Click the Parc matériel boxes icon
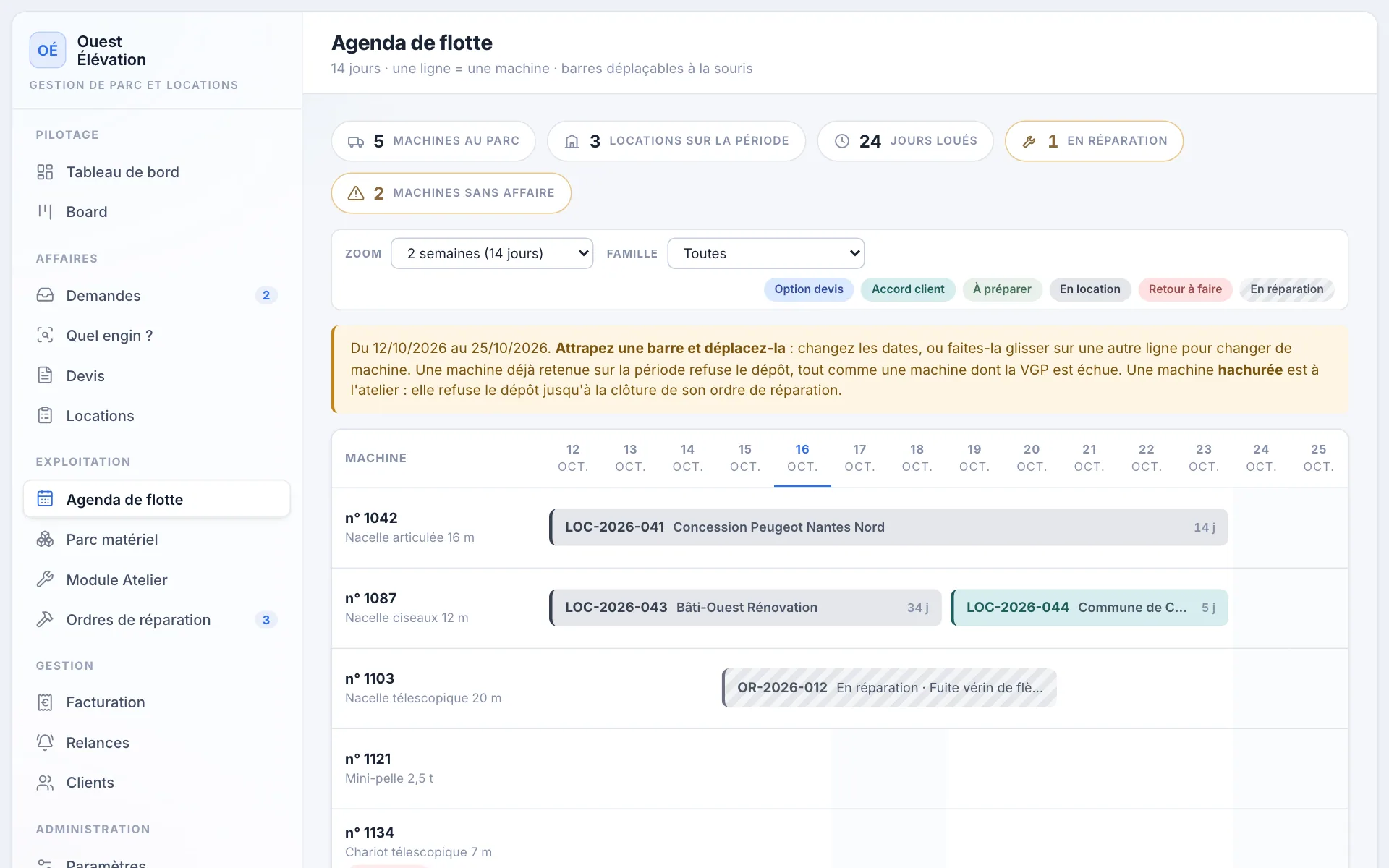 click(45, 539)
